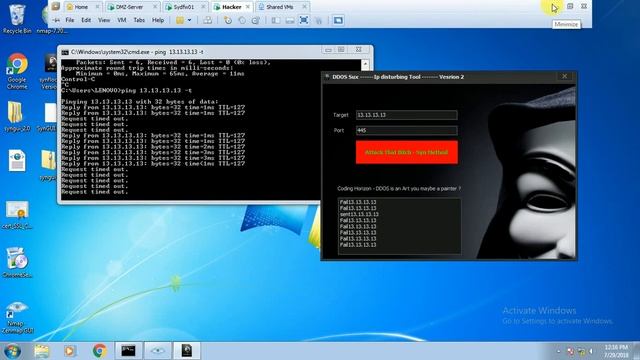Image resolution: width=640 pixels, height=360 pixels.
Task: Close the DDOS Sux tool window
Action: 565,76
